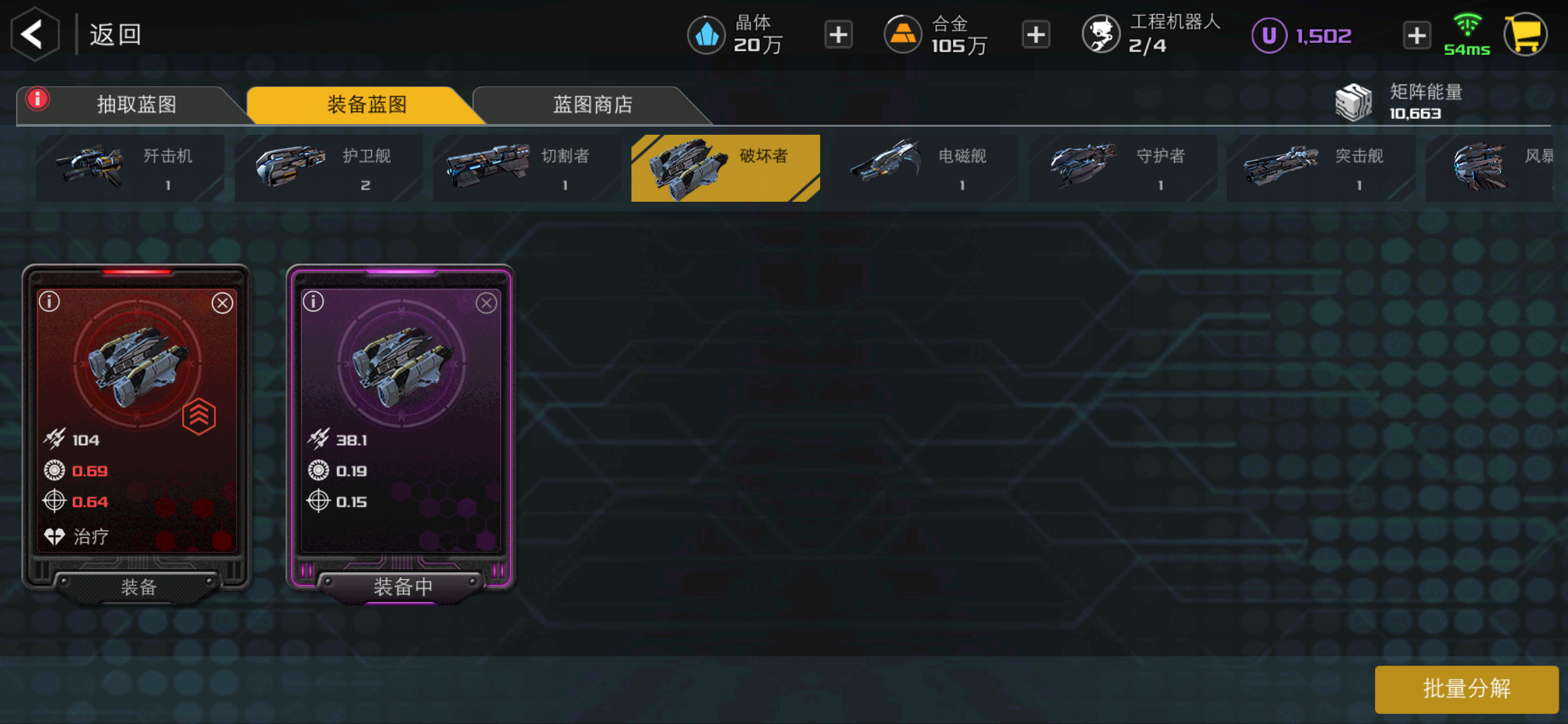Click the 批量分解 button

1467,689
